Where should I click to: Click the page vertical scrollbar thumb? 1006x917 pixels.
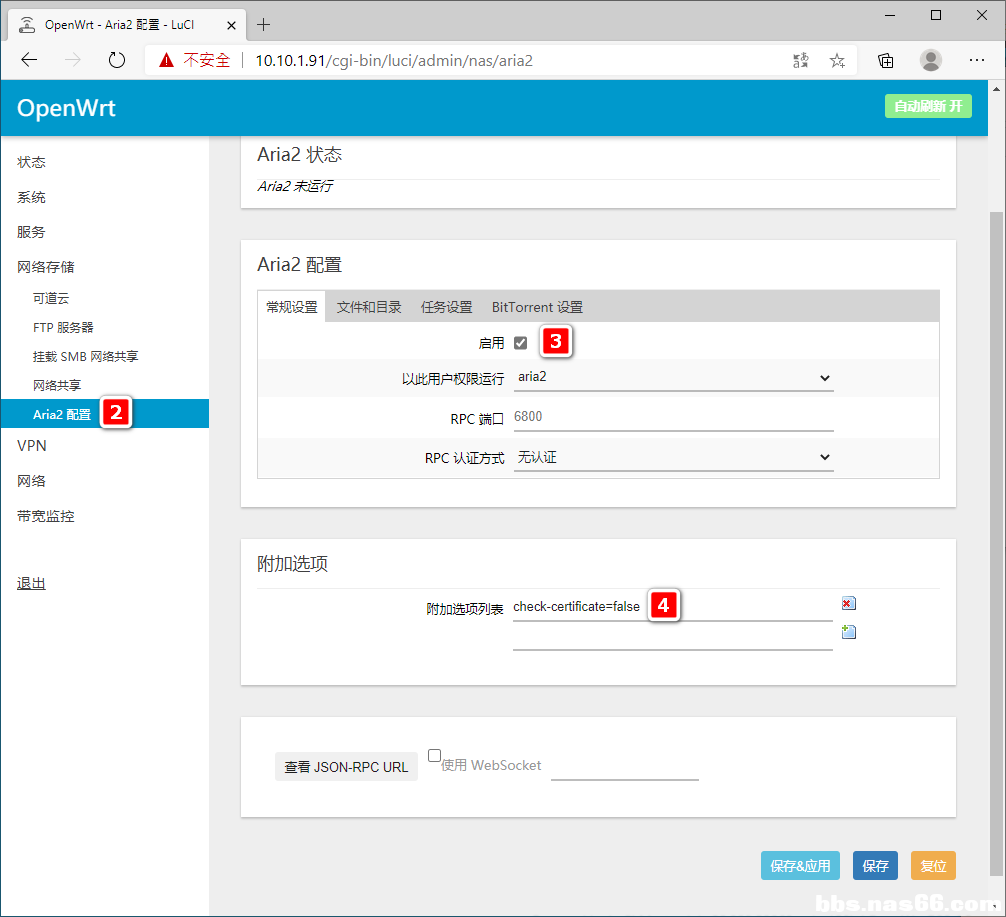tap(996, 543)
